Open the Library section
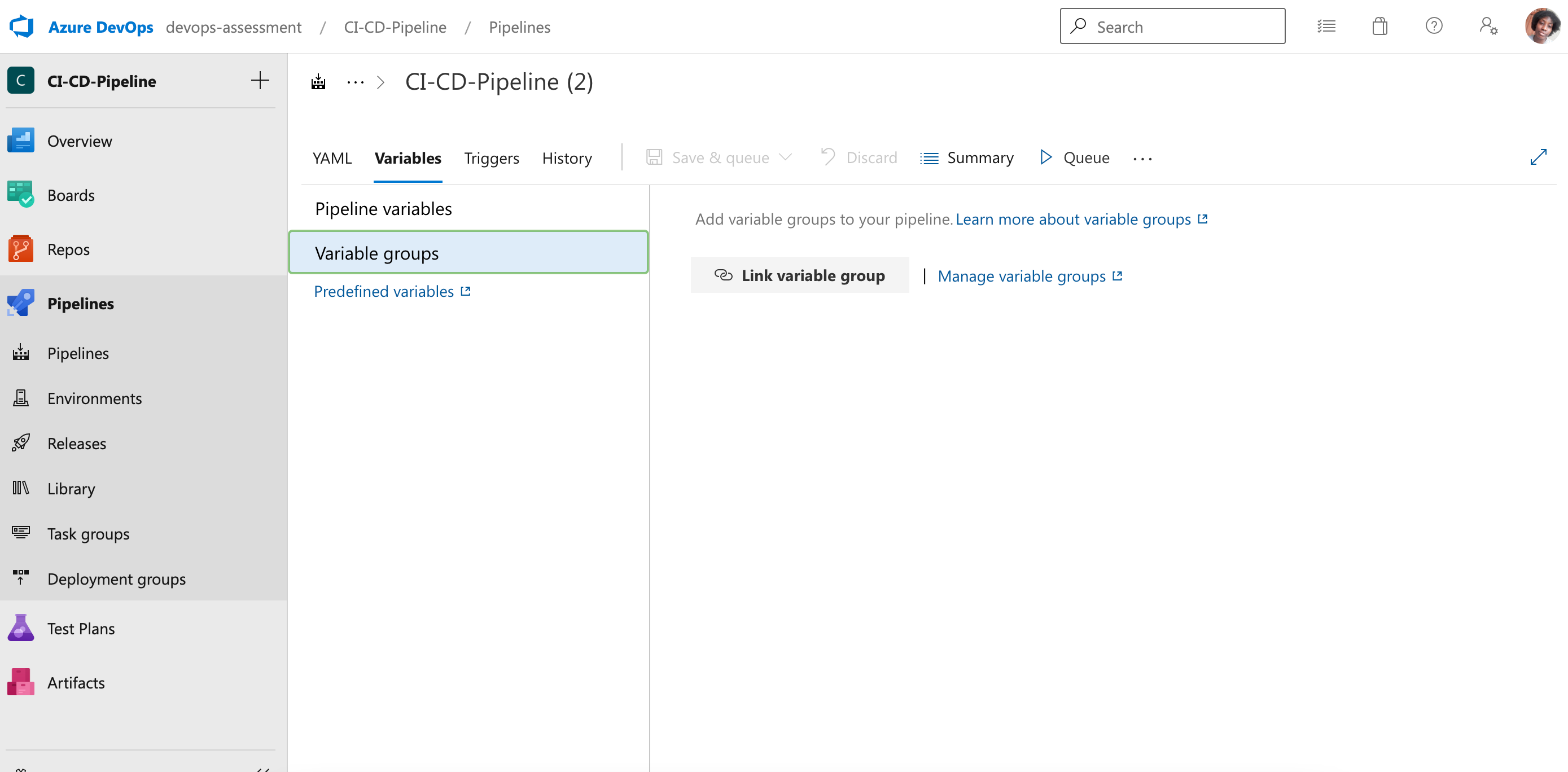Image resolution: width=1568 pixels, height=772 pixels. tap(71, 488)
